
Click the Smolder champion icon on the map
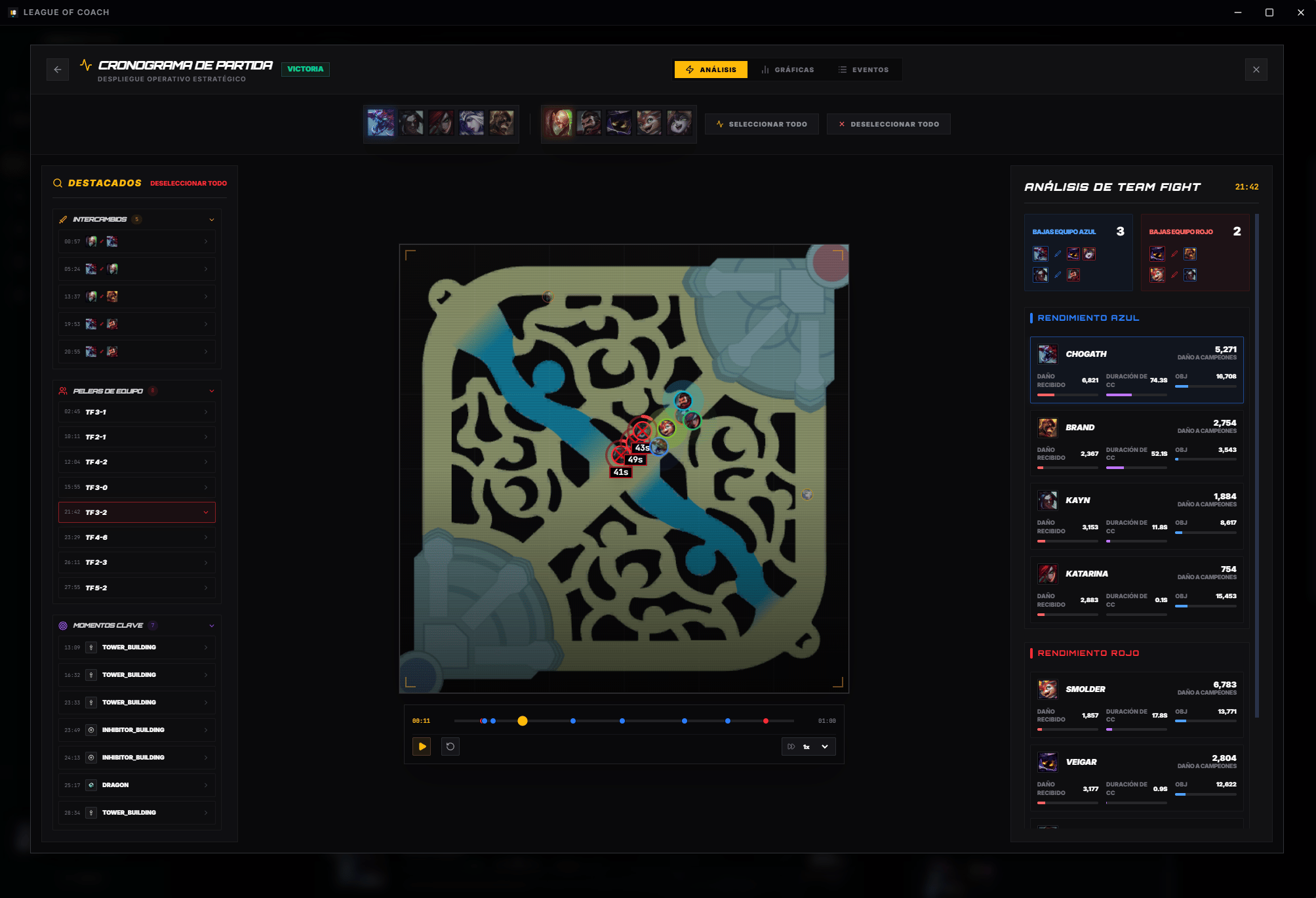[667, 428]
